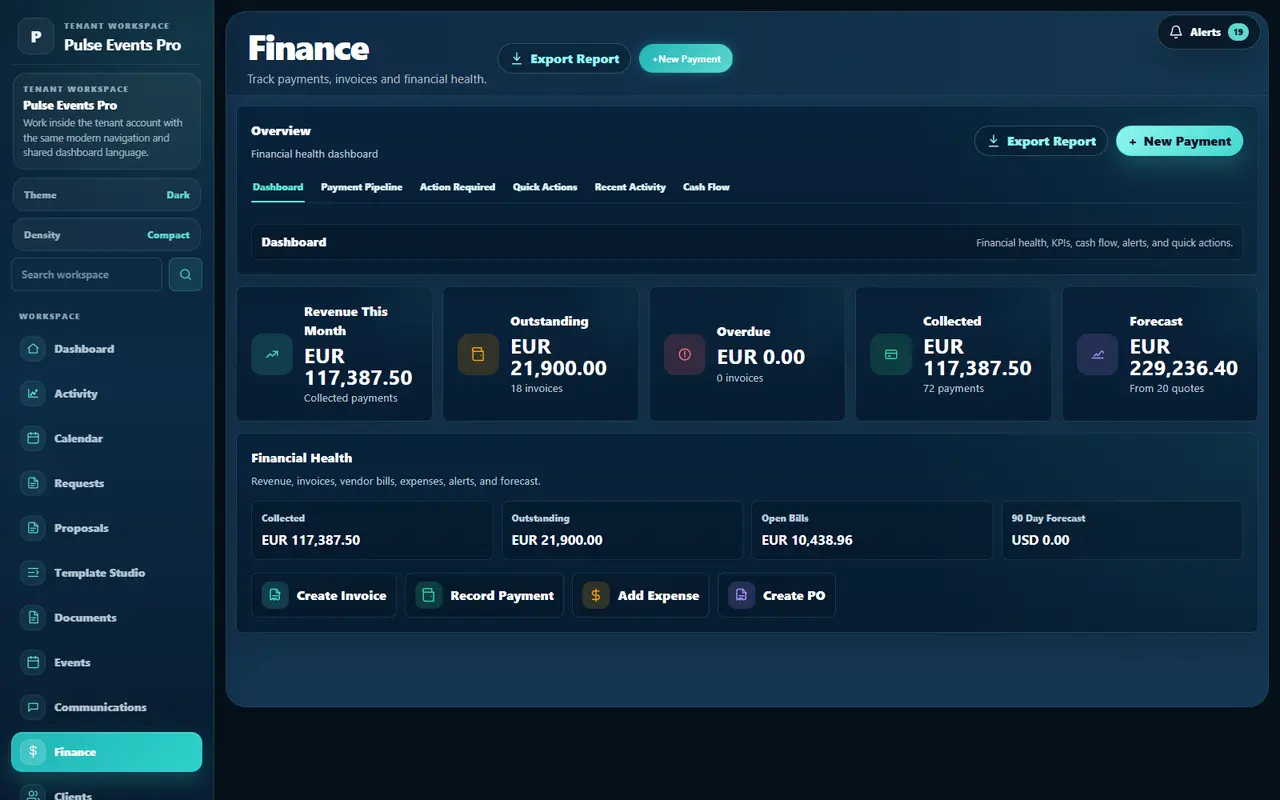Click the '72 payments' text under Collected
The image size is (1280, 800).
point(953,388)
